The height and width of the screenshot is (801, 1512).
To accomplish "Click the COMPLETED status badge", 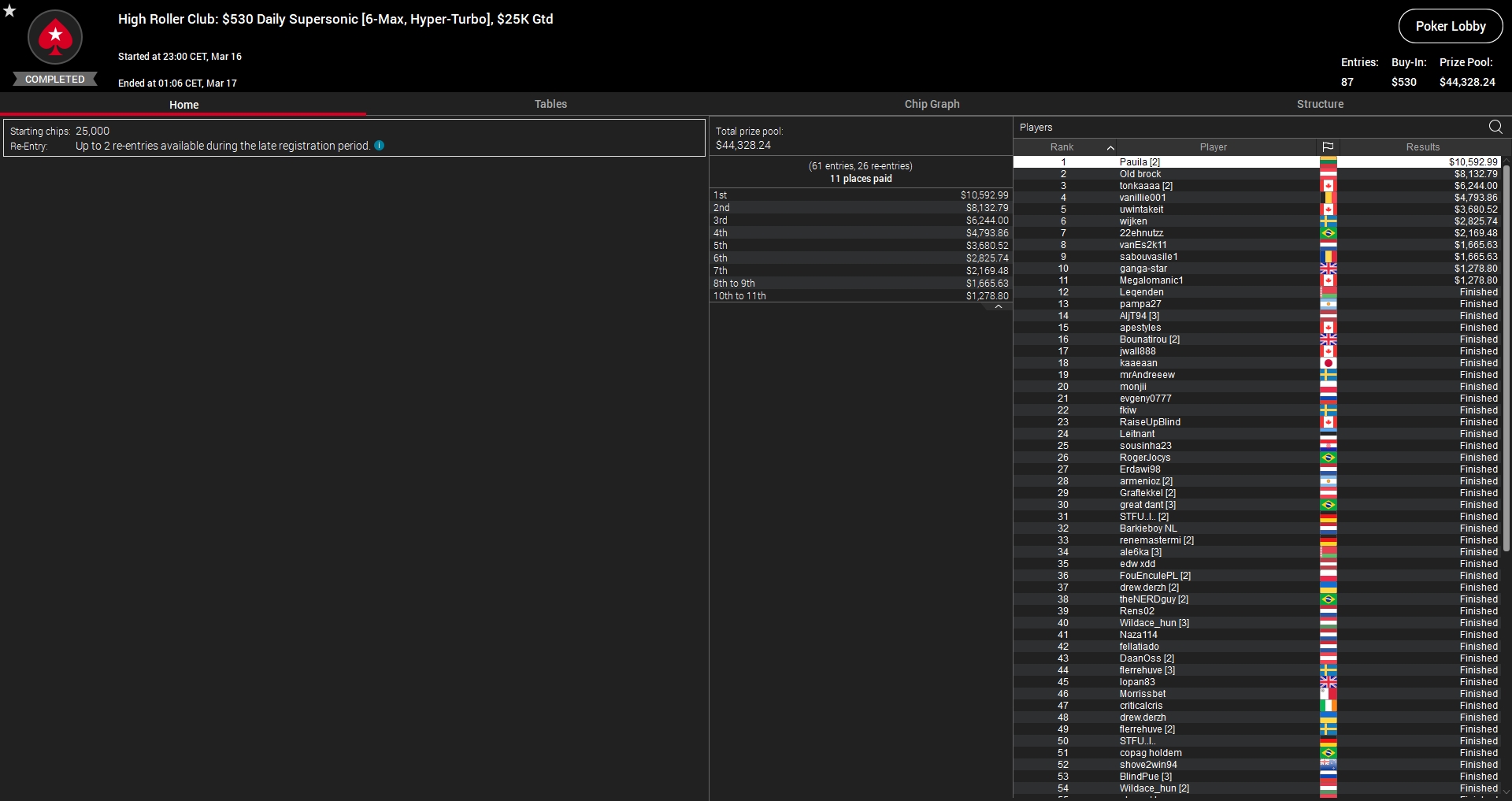I will pos(55,80).
